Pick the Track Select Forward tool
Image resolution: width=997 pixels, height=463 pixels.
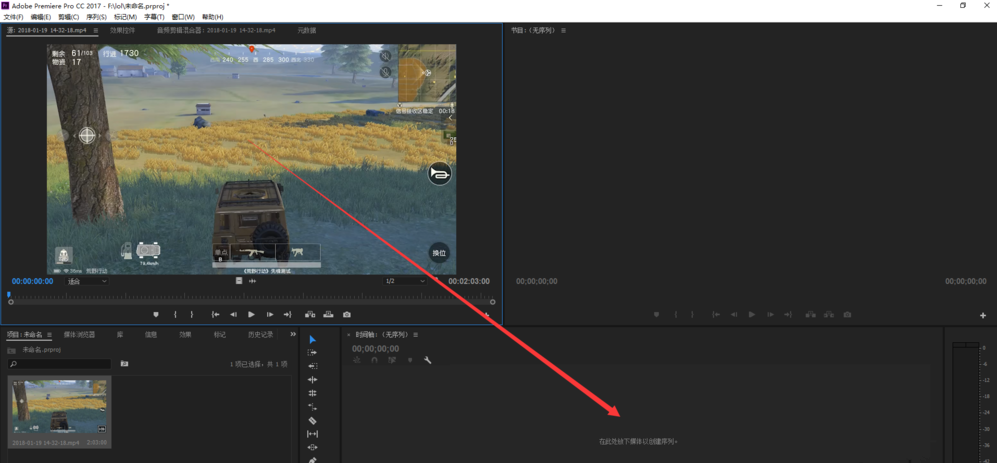pyautogui.click(x=312, y=353)
